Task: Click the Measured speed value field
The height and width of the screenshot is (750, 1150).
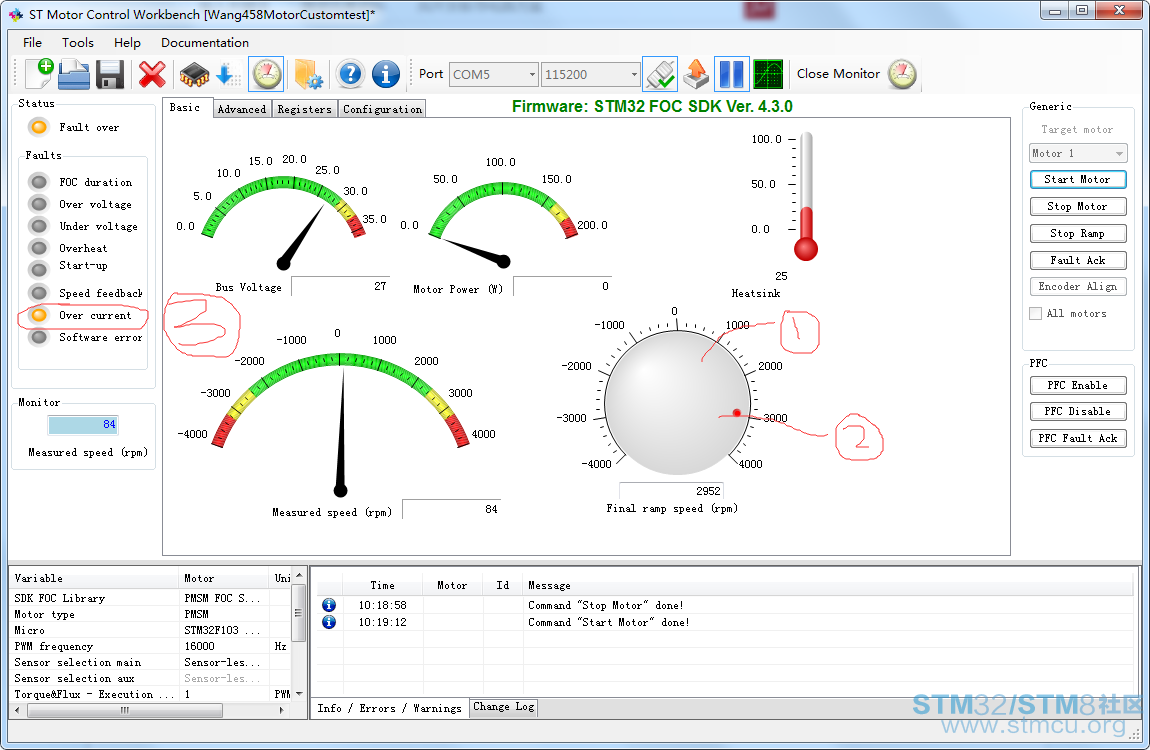Action: coord(452,509)
